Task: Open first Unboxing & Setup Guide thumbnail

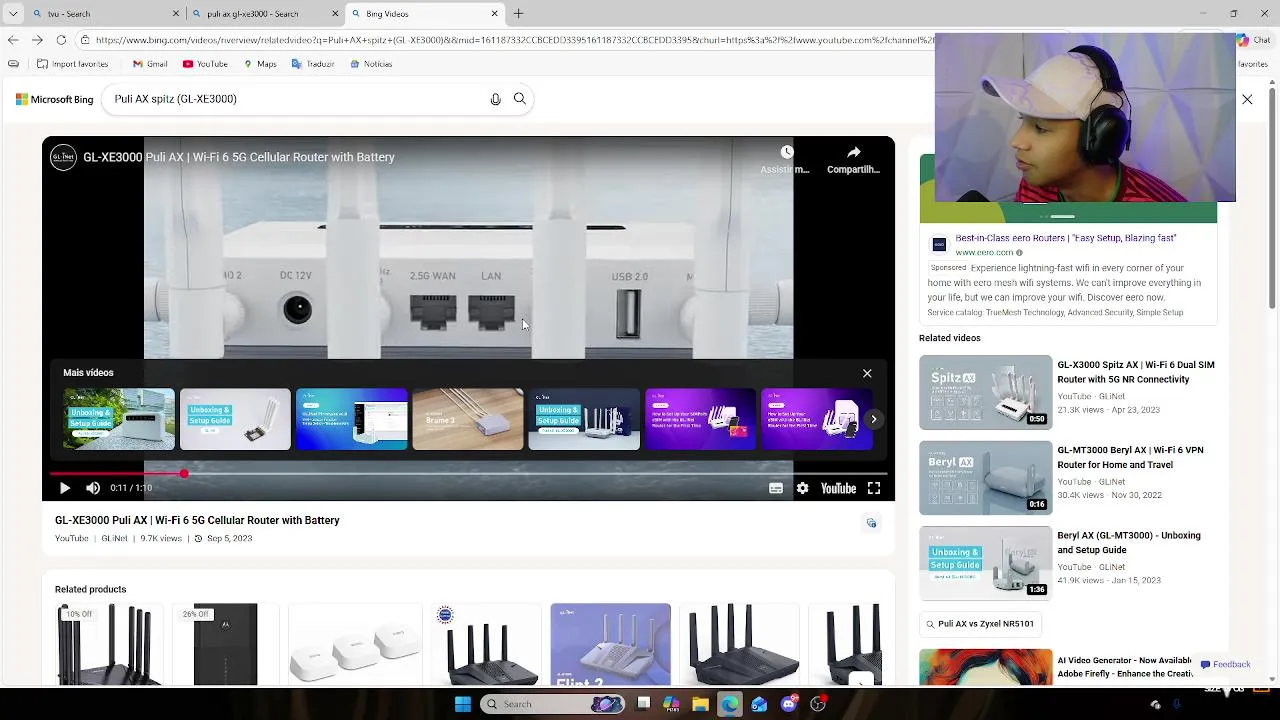Action: 119,419
